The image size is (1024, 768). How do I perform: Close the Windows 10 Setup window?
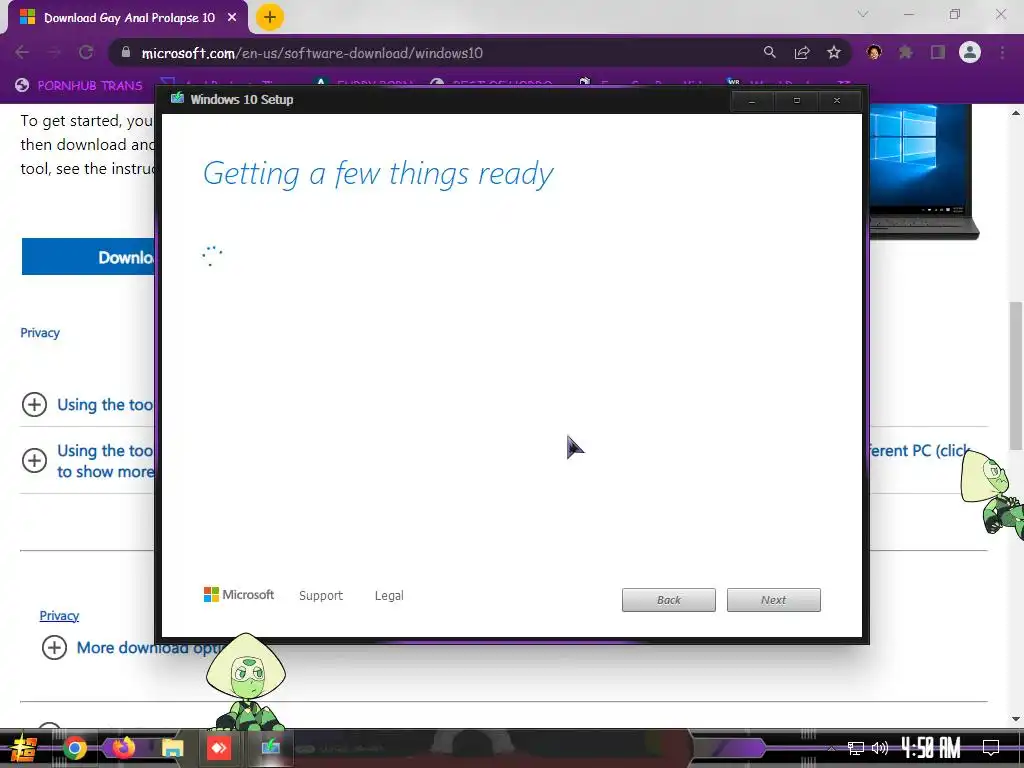click(x=837, y=101)
